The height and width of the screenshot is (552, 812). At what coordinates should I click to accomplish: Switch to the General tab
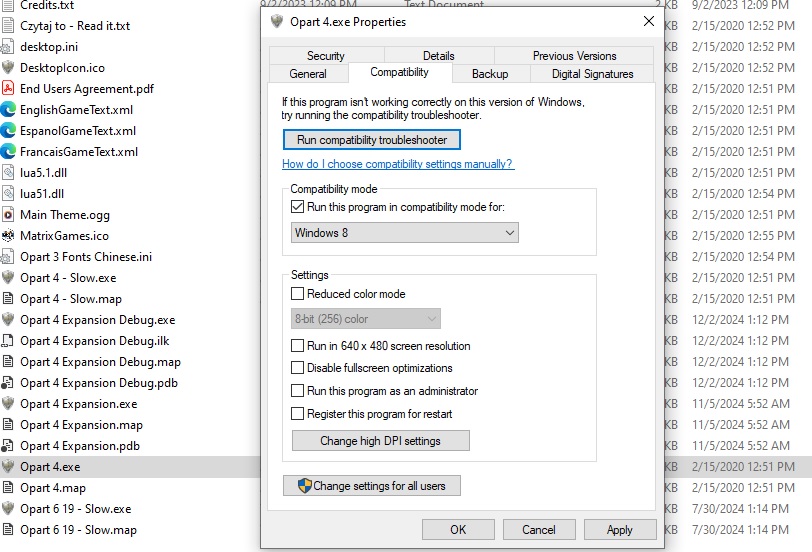308,74
